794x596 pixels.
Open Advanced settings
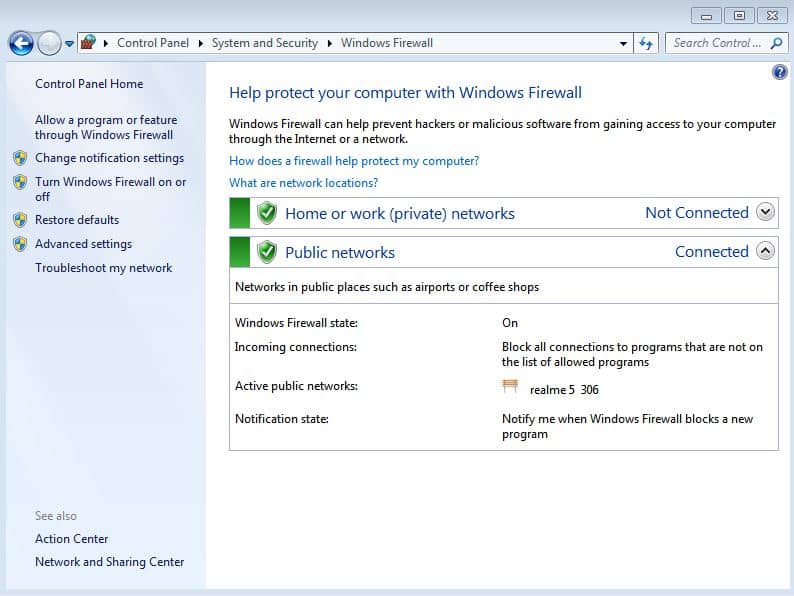click(84, 244)
